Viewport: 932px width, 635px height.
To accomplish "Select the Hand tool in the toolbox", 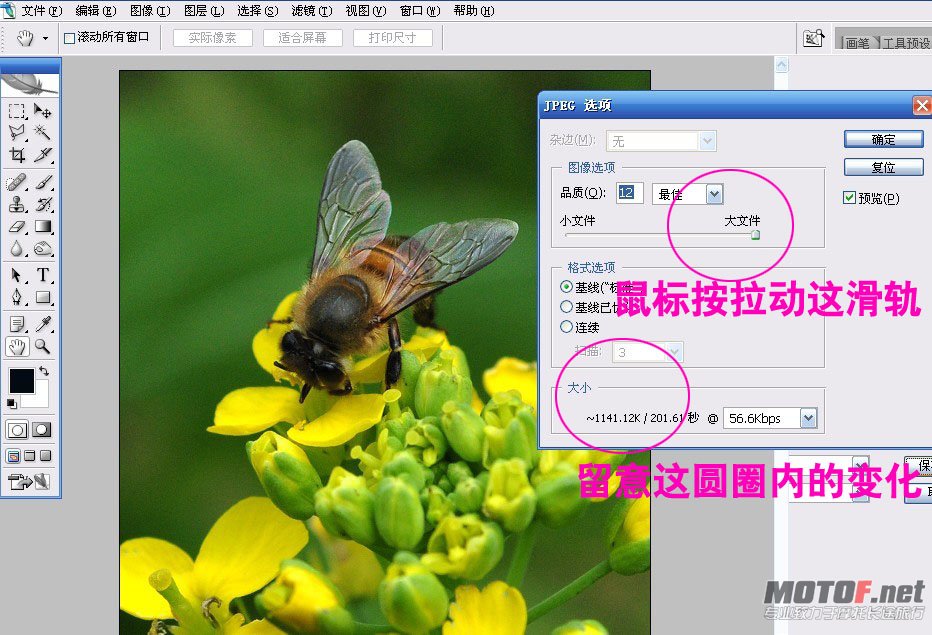I will coord(17,346).
